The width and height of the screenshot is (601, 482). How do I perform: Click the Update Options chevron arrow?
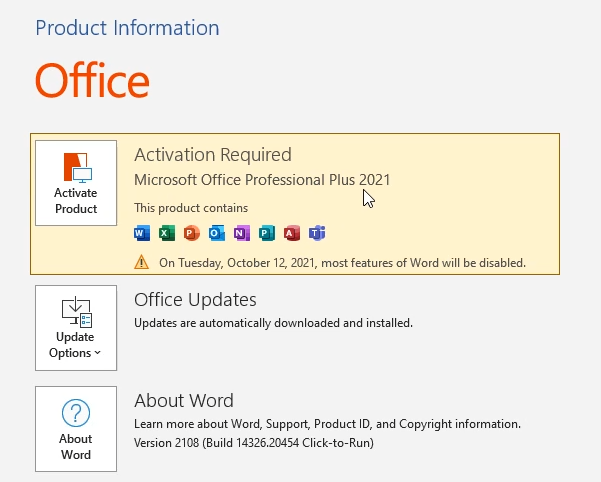pyautogui.click(x=97, y=352)
